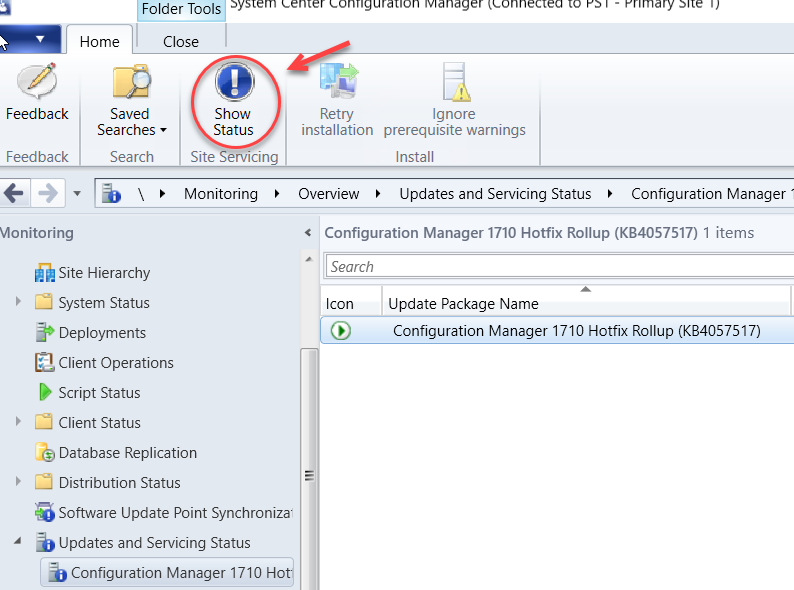Sort by the Icon column header
Image resolution: width=794 pixels, height=590 pixels.
pyautogui.click(x=350, y=303)
